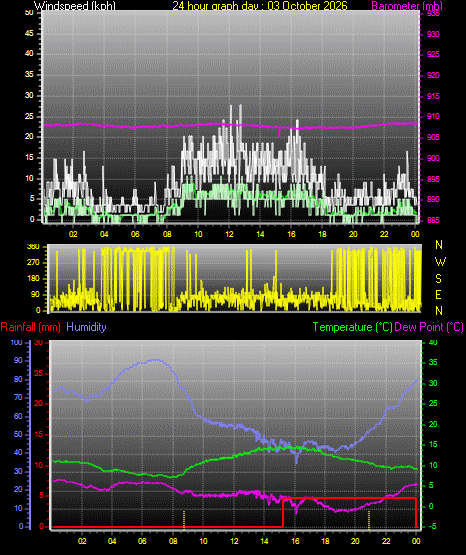Click the Rainfall (mm) legend label
This screenshot has width=466, height=555.
30,327
